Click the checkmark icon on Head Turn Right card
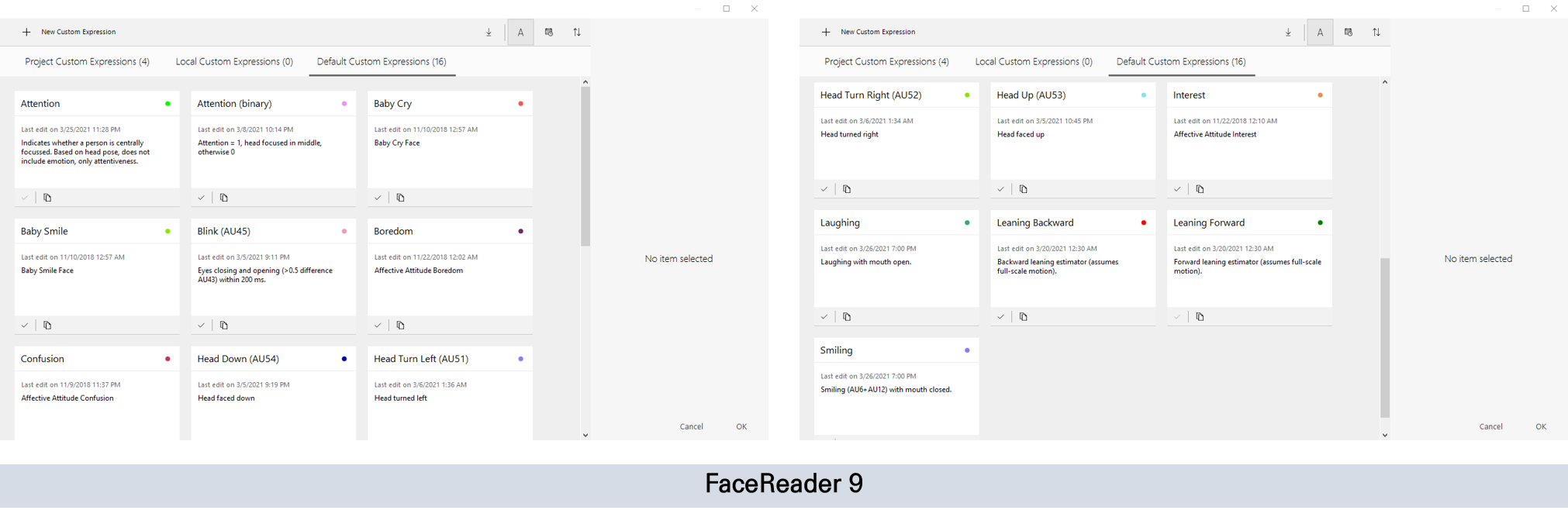 tap(824, 189)
